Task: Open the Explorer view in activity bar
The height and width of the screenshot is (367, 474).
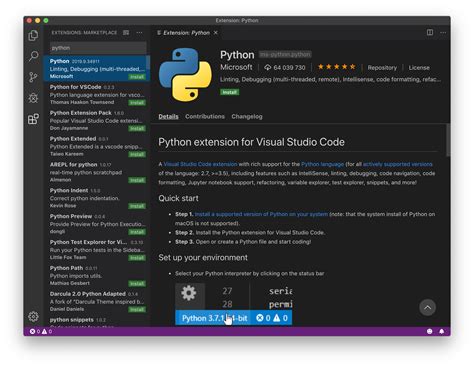Action: pyautogui.click(x=33, y=35)
